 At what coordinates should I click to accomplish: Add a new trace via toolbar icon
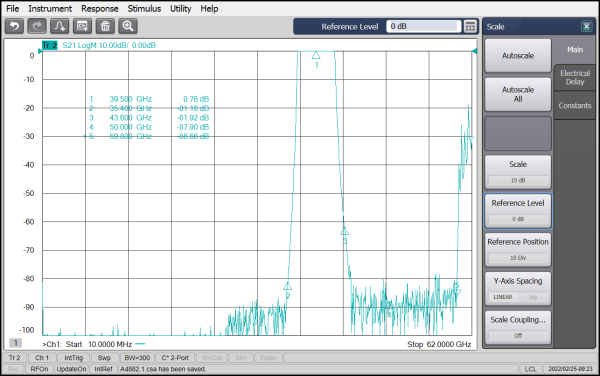[x=60, y=26]
